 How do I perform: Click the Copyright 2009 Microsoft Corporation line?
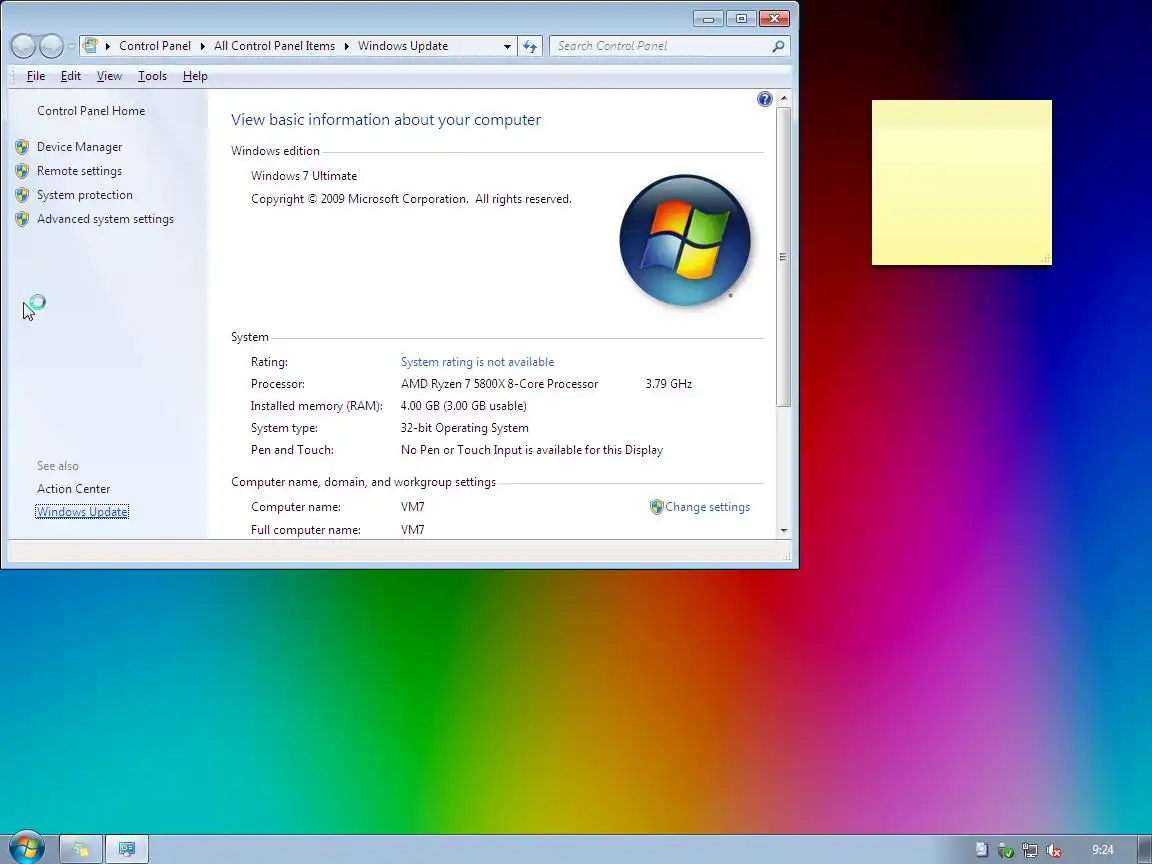(x=411, y=199)
